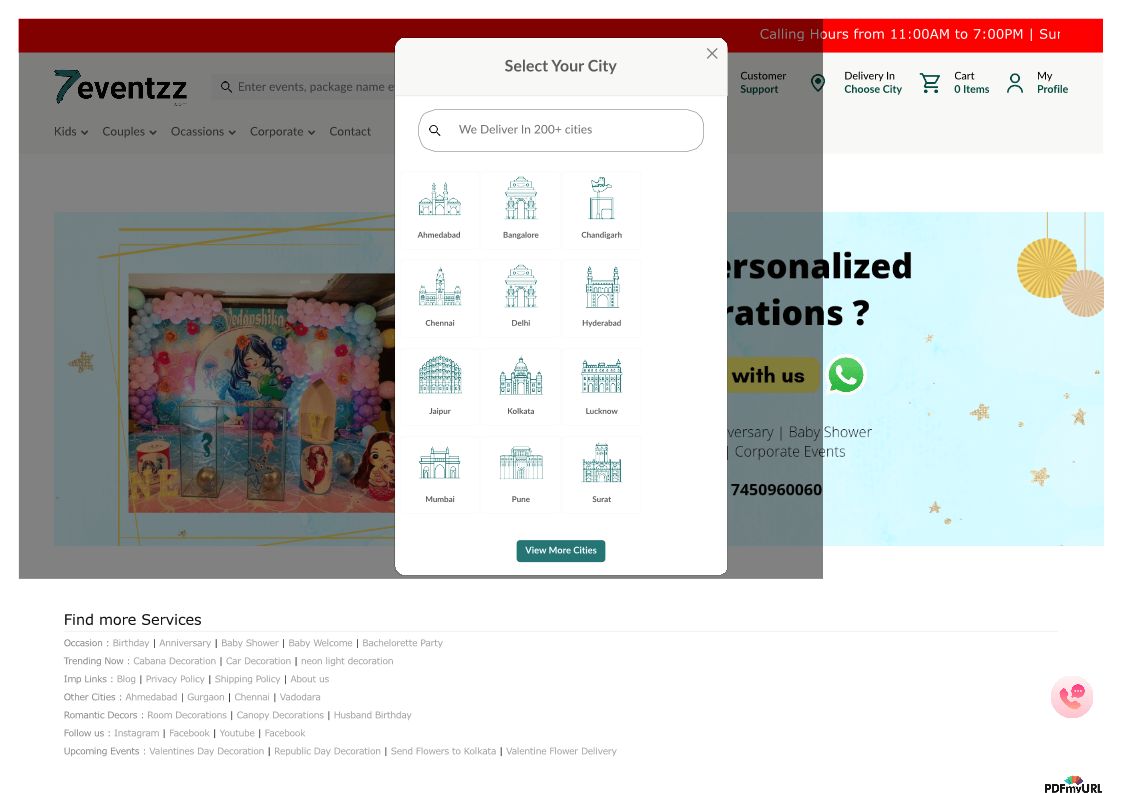Open the Cabana Decoration footer link
Image resolution: width=1123 pixels, height=793 pixels.
[x=174, y=661]
